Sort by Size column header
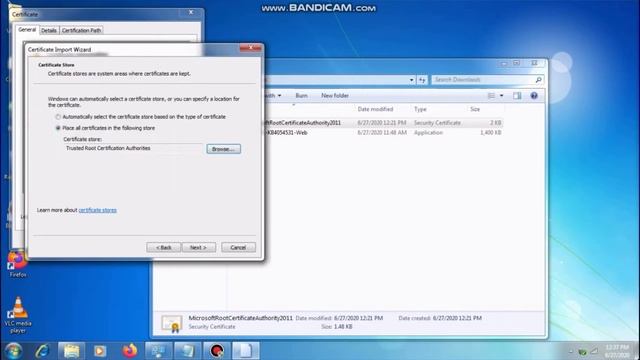640x360 pixels. tap(475, 109)
